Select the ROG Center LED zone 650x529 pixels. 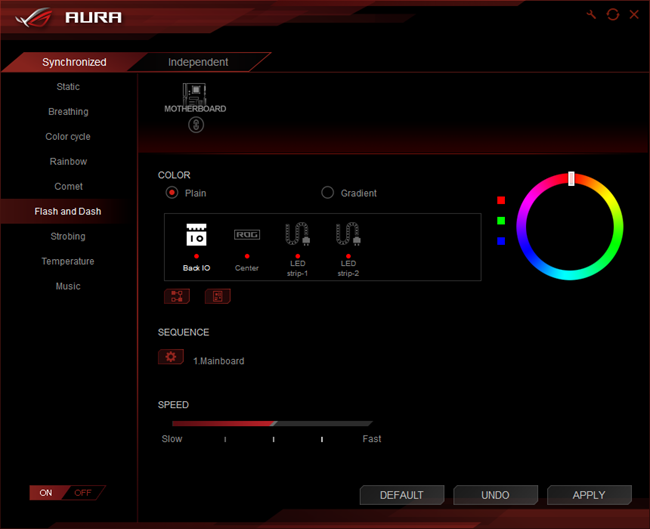(247, 250)
